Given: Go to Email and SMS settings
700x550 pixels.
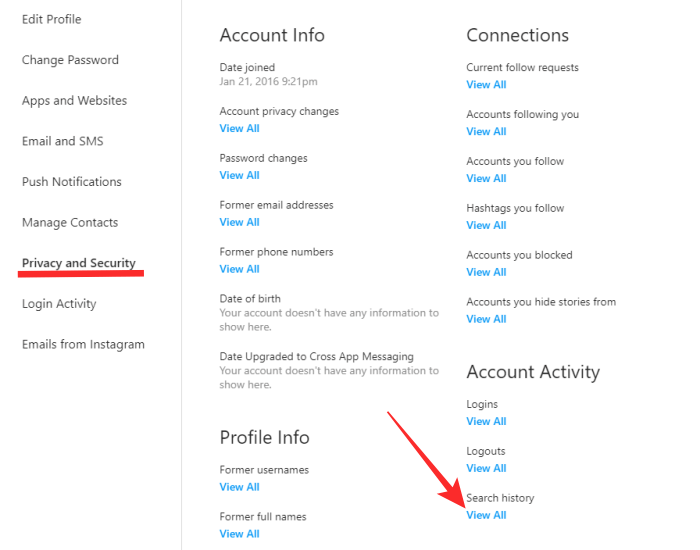Looking at the screenshot, I should pos(62,141).
